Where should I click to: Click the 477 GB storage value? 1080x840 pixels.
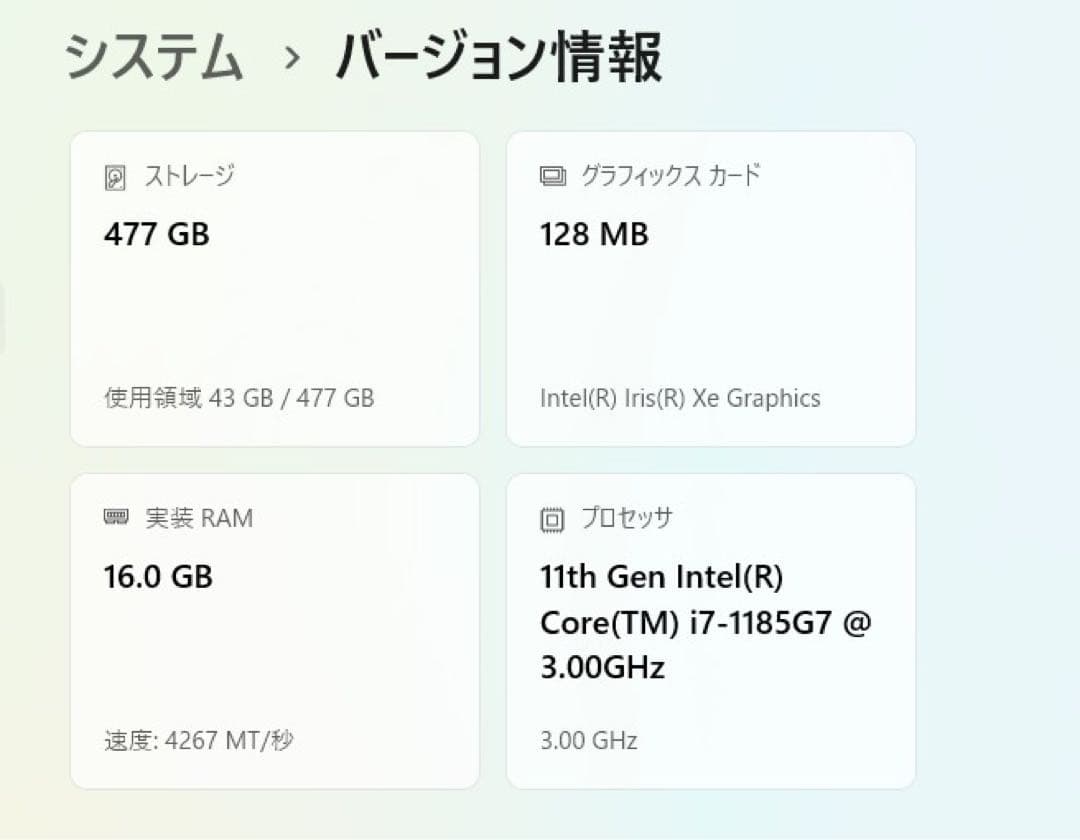158,235
